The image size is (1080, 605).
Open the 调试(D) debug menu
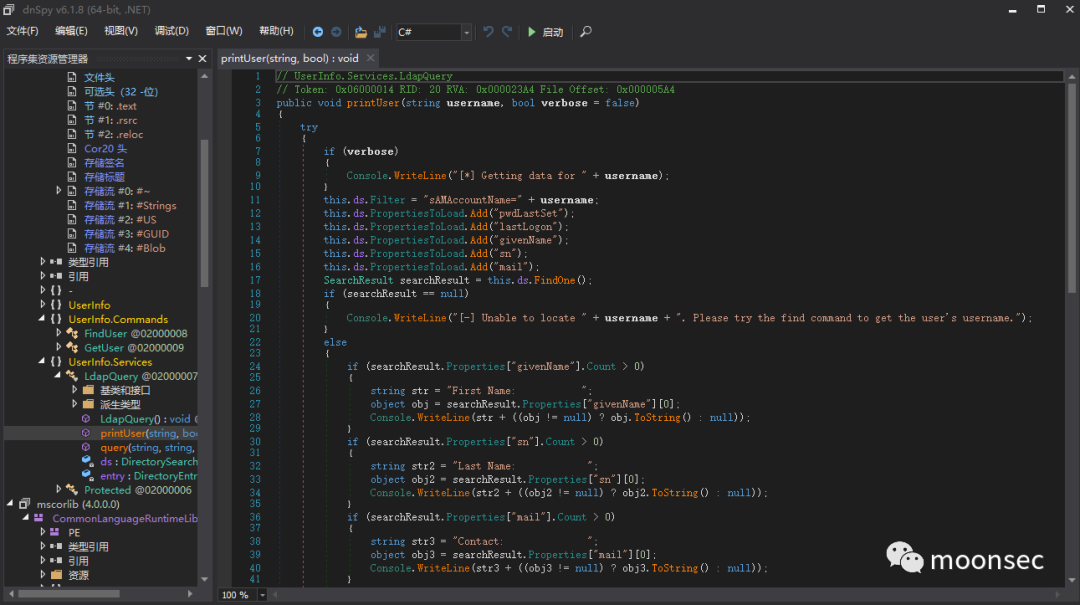click(171, 31)
